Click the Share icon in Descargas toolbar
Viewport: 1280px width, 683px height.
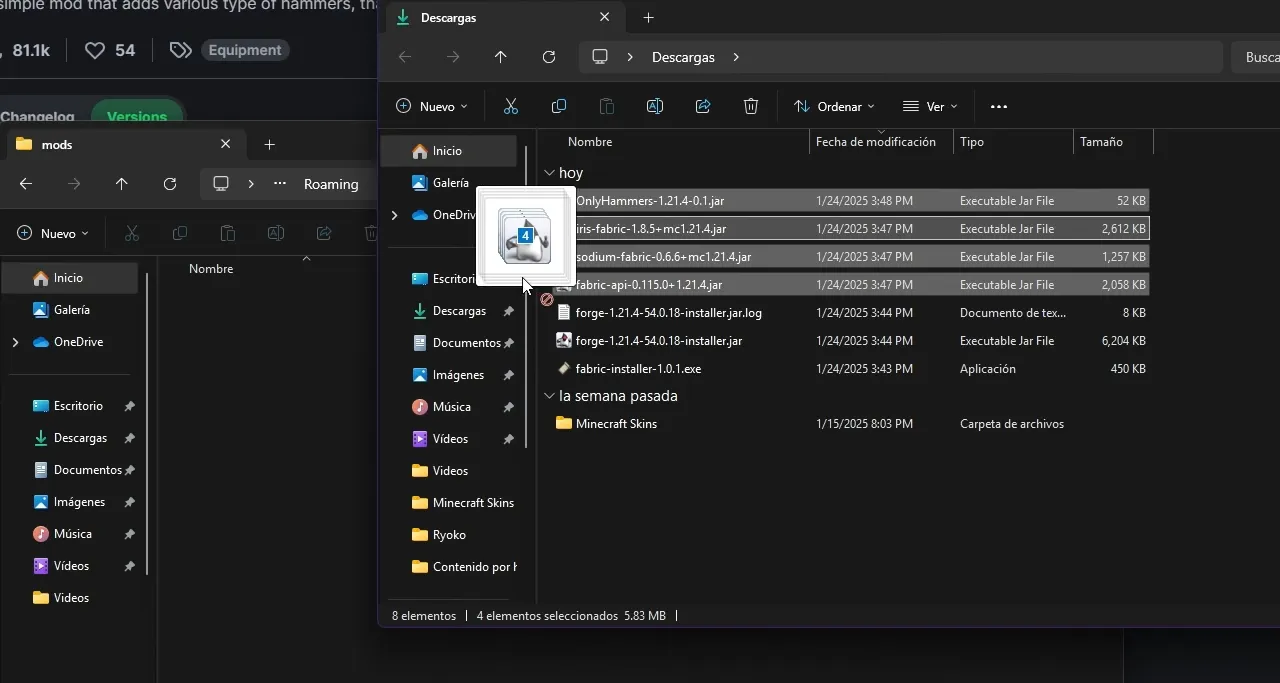(703, 106)
